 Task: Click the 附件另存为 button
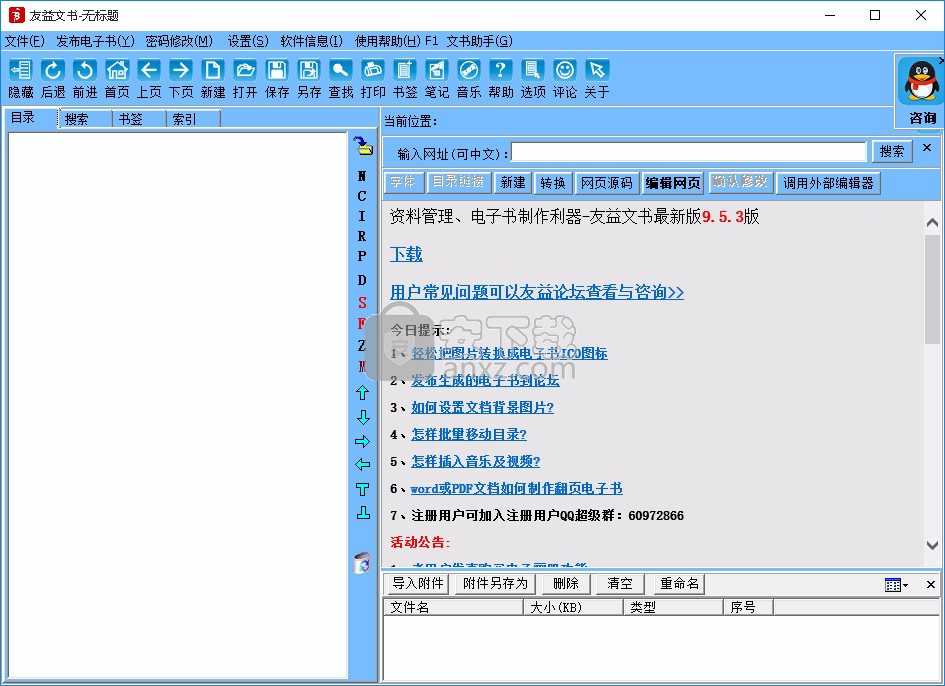[x=495, y=584]
